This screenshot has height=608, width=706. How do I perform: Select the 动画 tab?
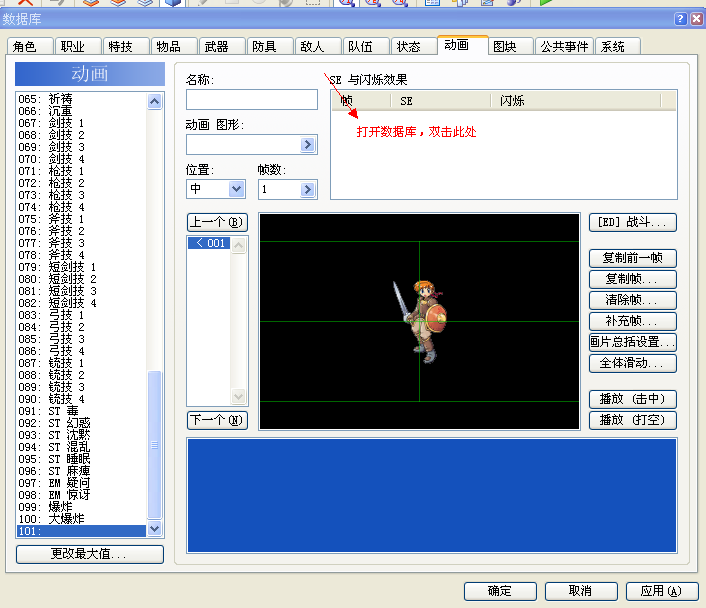(x=463, y=45)
